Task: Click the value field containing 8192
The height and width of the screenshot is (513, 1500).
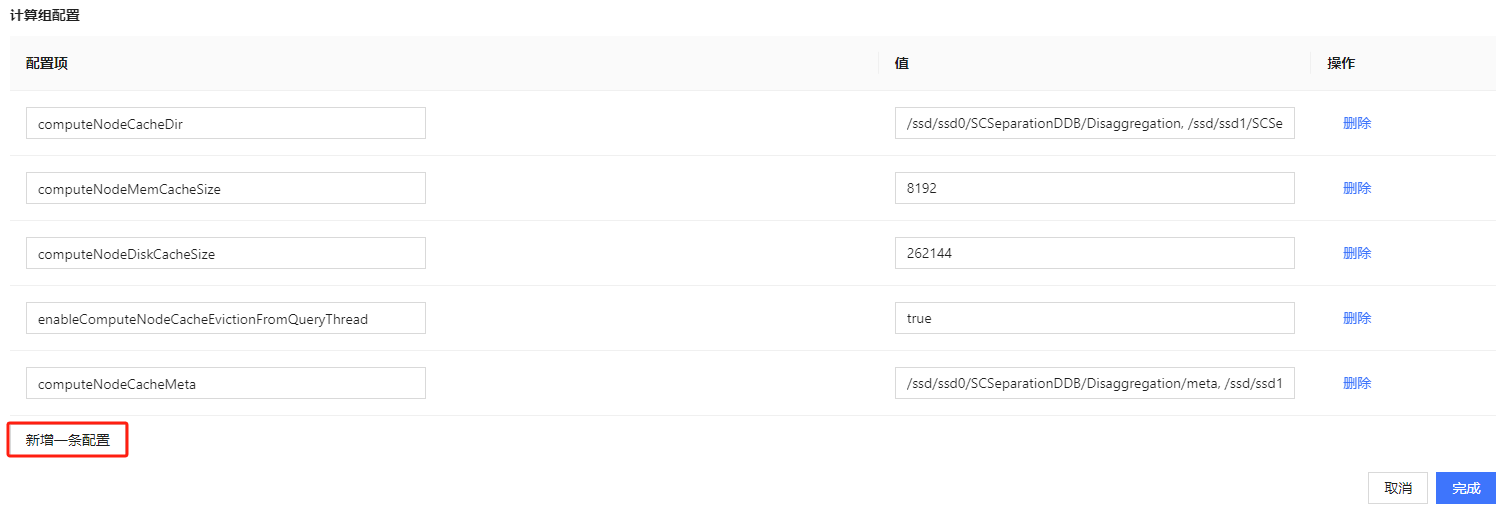Action: click(x=1094, y=188)
